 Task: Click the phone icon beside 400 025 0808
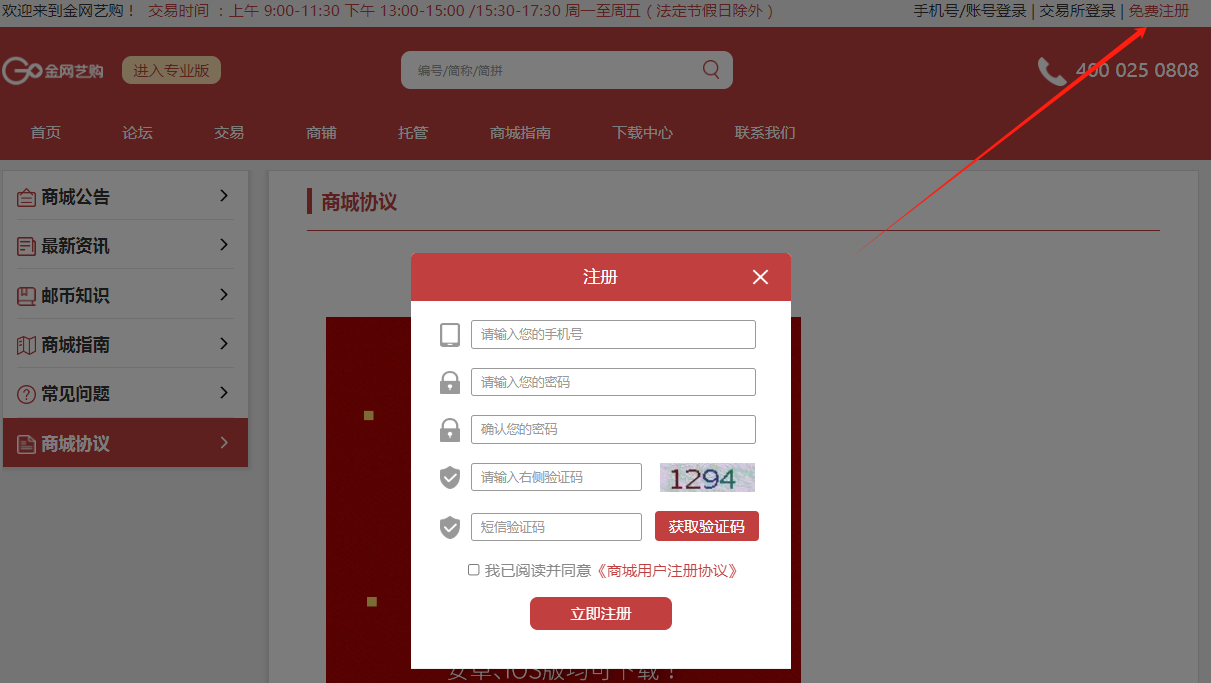pyautogui.click(x=1051, y=71)
